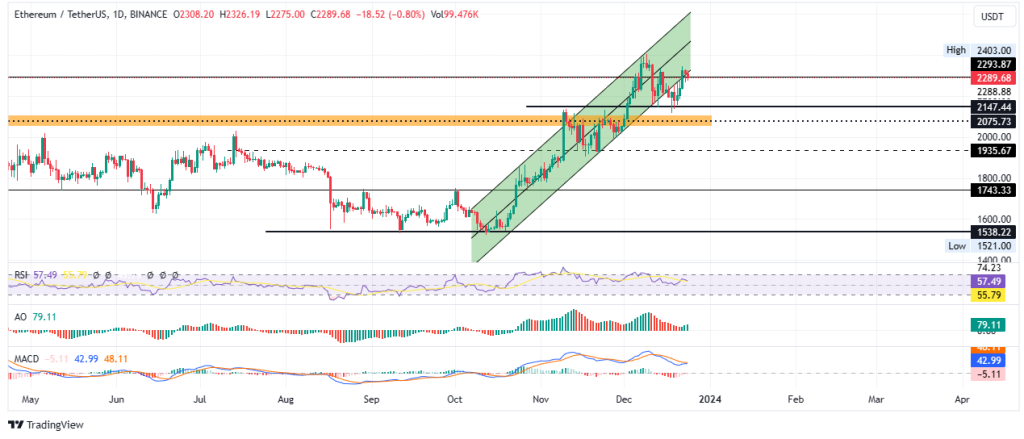1024x439 pixels.
Task: Select the Nov label on time axis
Action: tap(539, 398)
